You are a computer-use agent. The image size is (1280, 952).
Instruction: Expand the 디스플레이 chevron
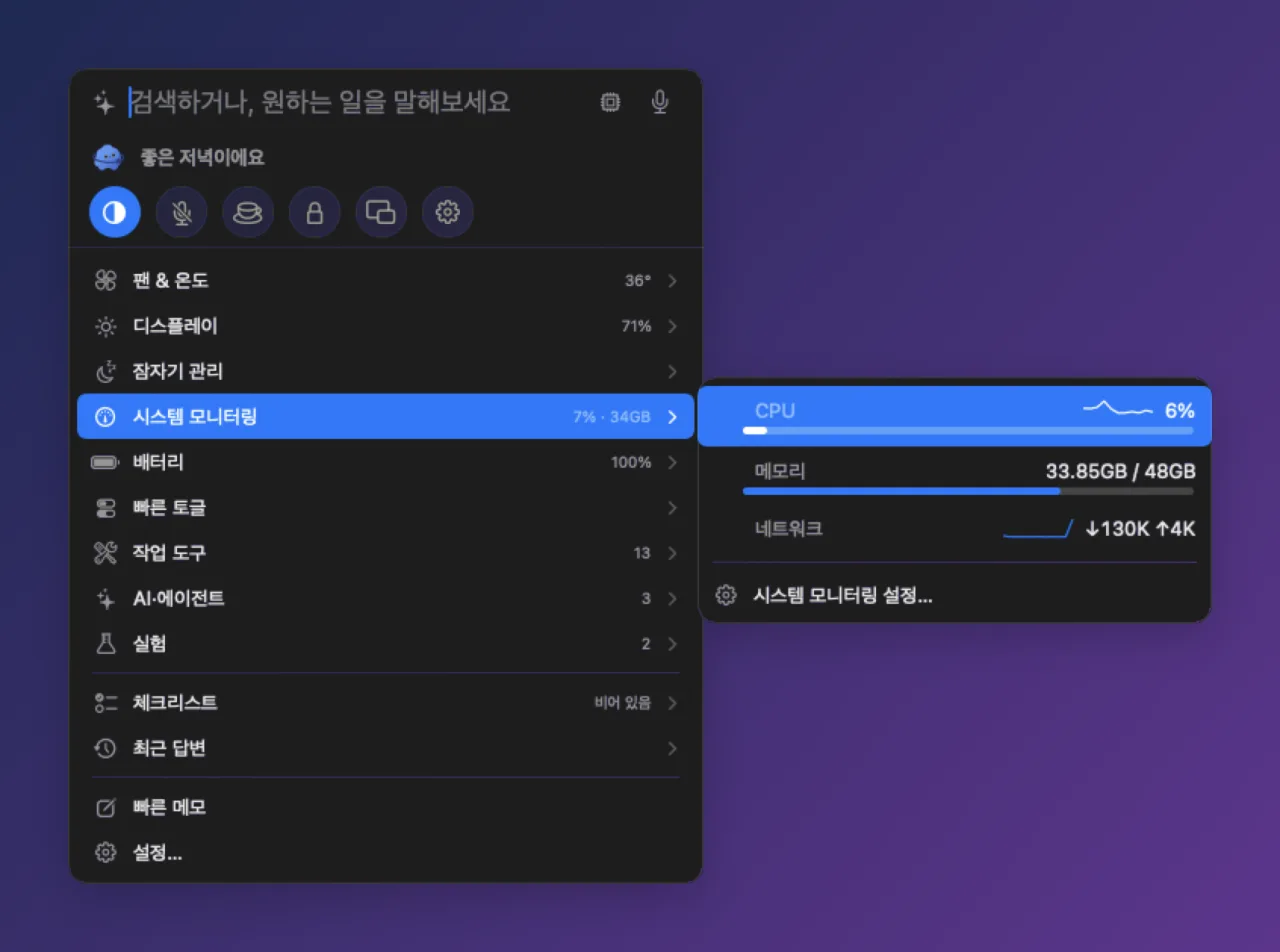[672, 326]
